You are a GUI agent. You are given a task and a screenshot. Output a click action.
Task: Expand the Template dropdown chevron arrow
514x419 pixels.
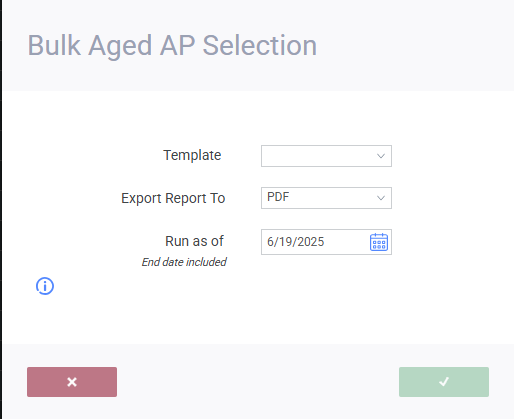[381, 156]
